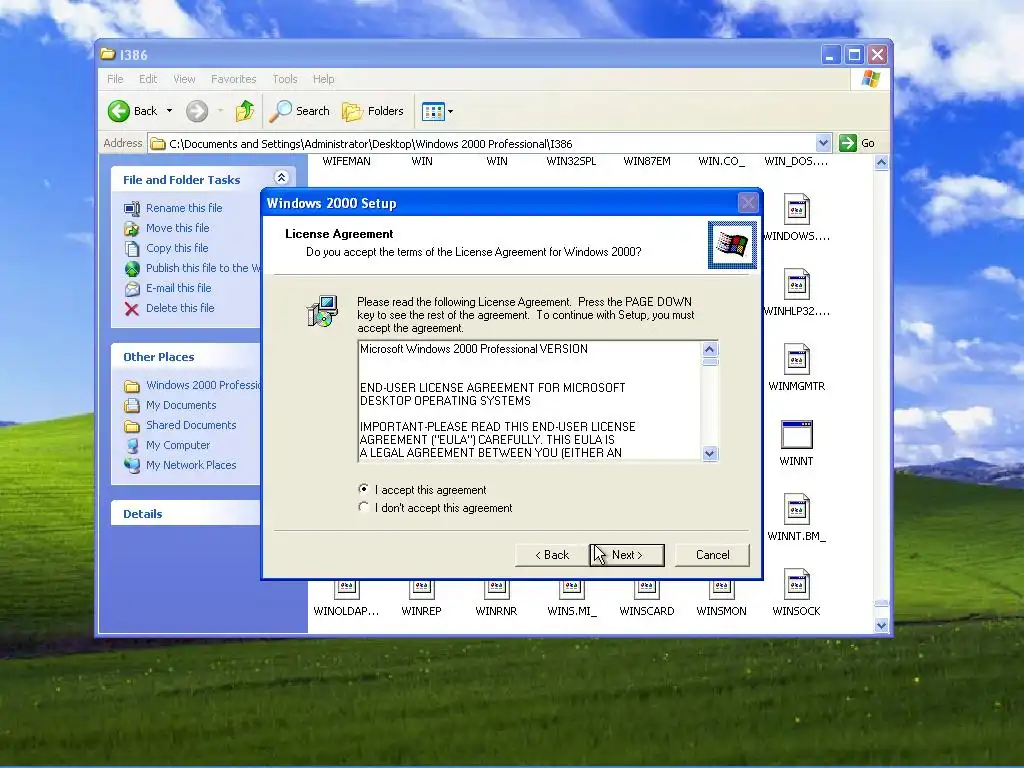Screen dimensions: 1024x768
Task: Open the View menu
Action: click(x=184, y=79)
